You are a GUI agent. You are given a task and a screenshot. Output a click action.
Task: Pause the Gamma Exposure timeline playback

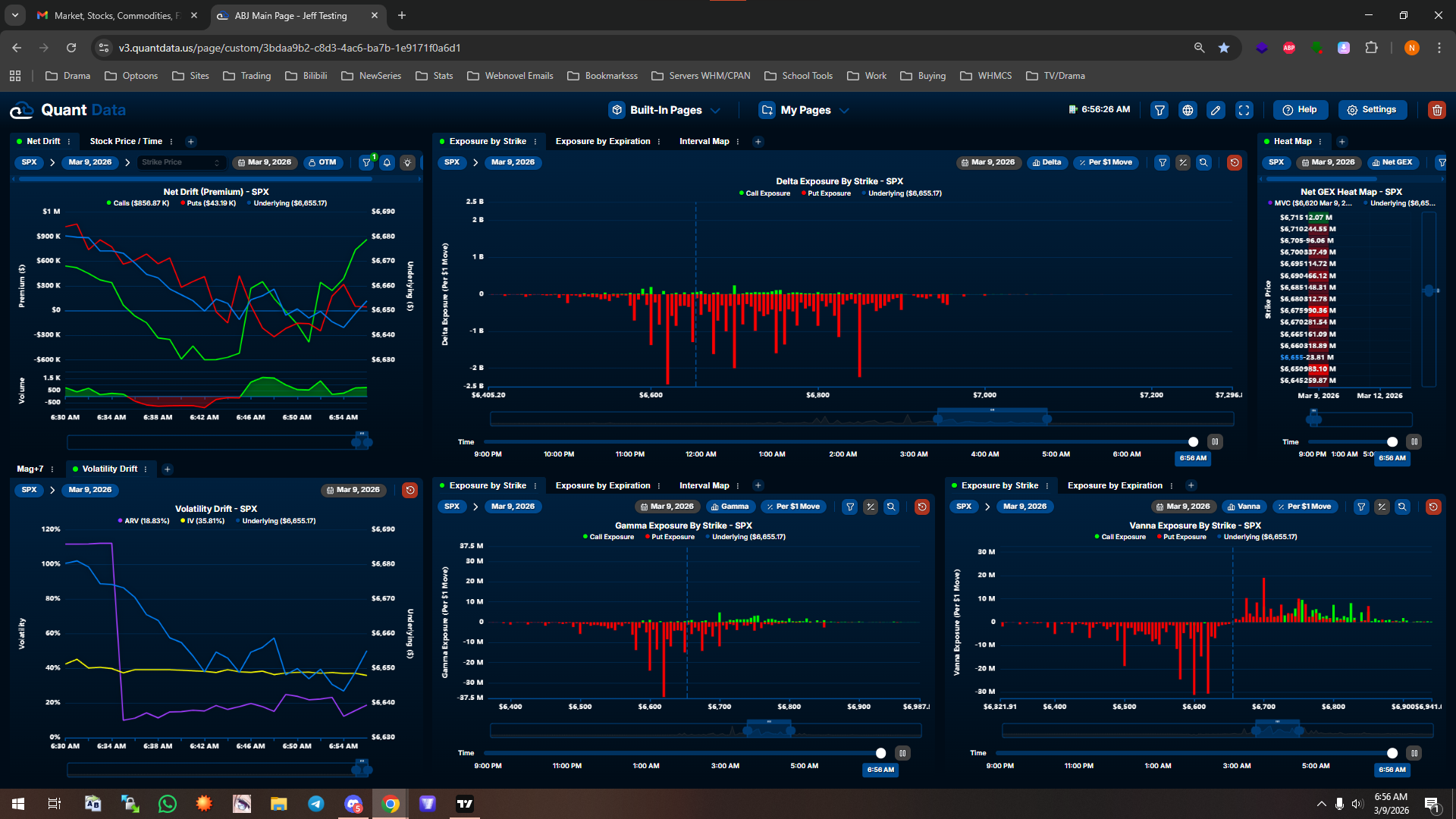(x=902, y=753)
